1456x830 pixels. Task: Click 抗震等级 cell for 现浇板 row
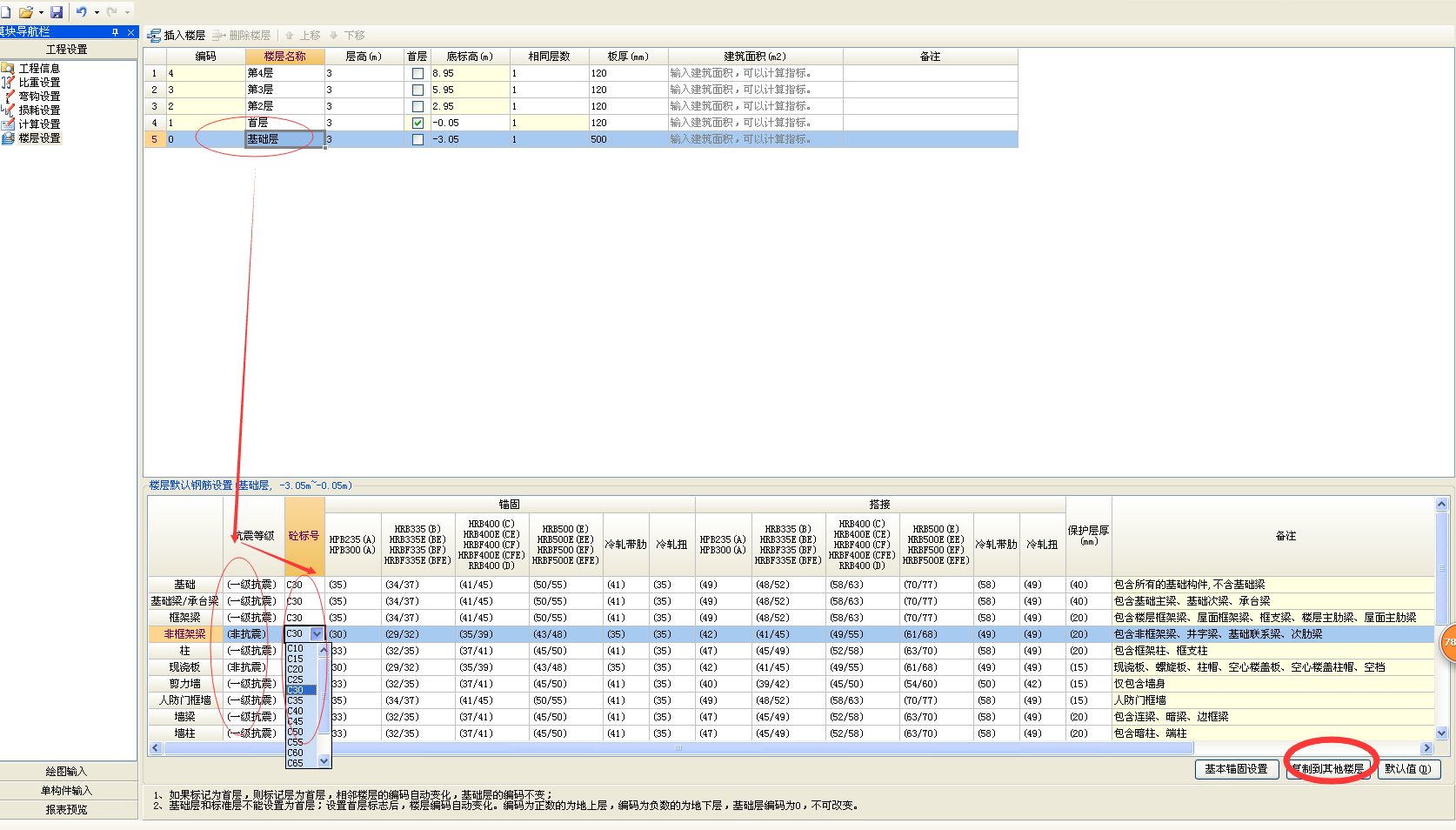[253, 667]
